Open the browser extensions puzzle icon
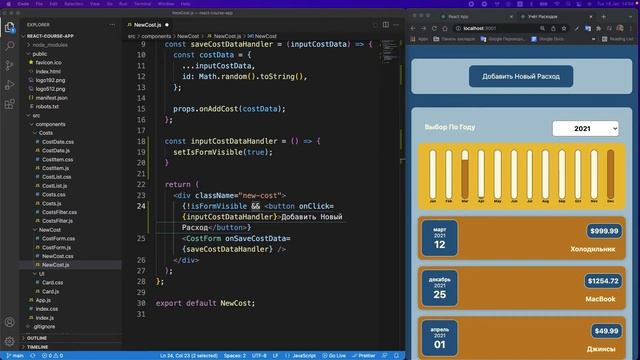Viewport: 640px width, 360px height. coord(598,28)
